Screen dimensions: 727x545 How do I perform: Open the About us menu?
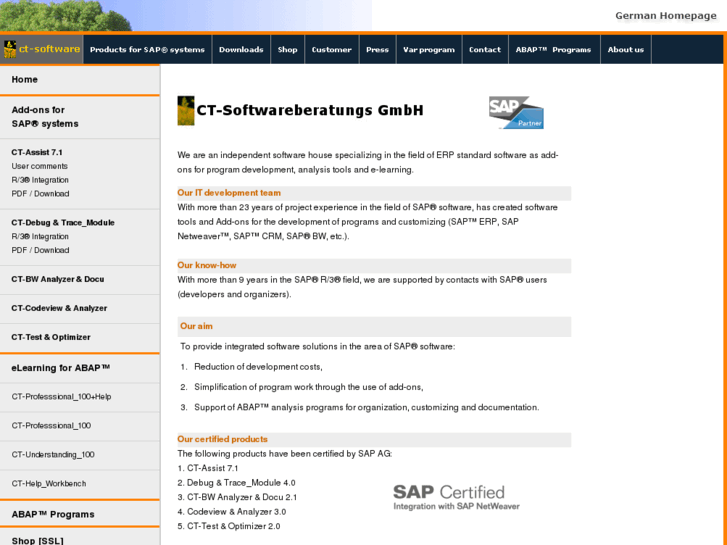(626, 50)
